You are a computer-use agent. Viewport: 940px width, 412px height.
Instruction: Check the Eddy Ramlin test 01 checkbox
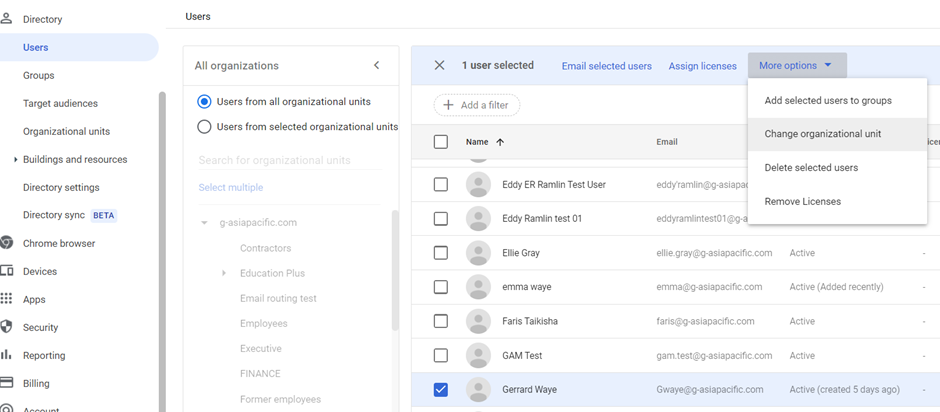point(441,219)
